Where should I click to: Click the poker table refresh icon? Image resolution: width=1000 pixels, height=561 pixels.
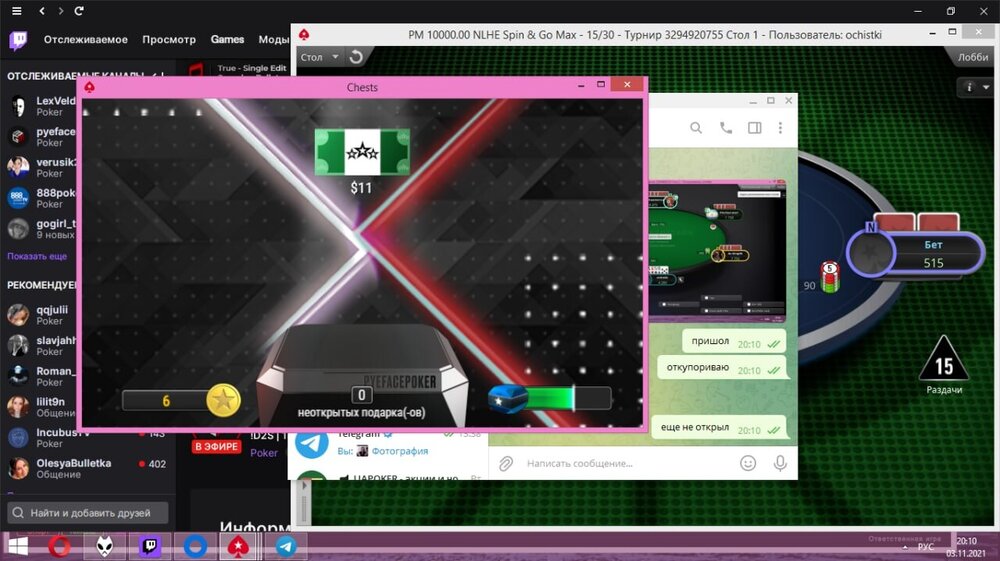[x=357, y=57]
